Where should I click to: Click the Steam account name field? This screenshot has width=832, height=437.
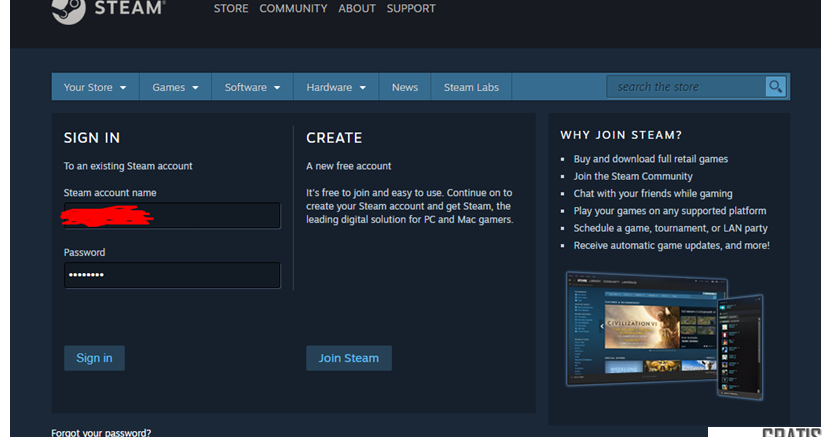172,215
